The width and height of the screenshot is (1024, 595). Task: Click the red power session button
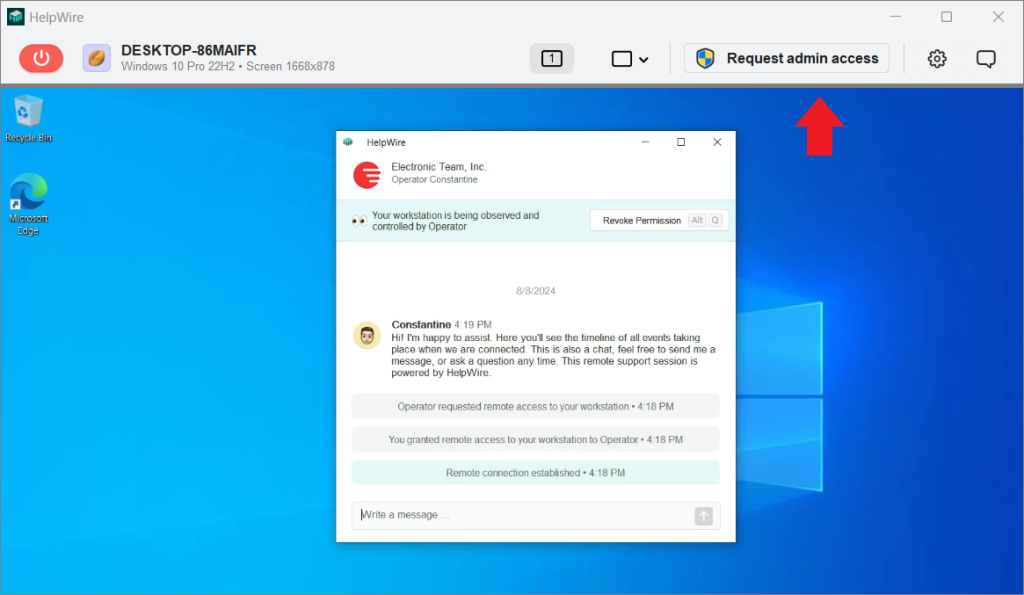(41, 58)
